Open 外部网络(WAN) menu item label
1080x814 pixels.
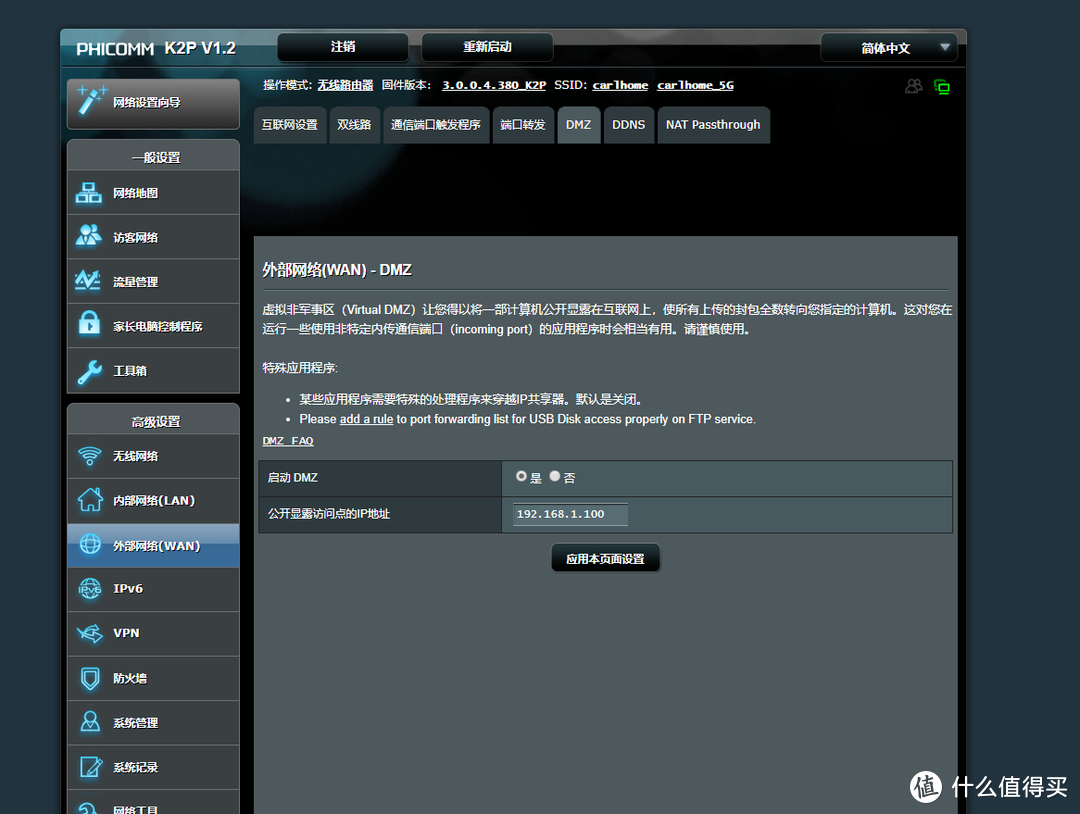click(x=156, y=546)
